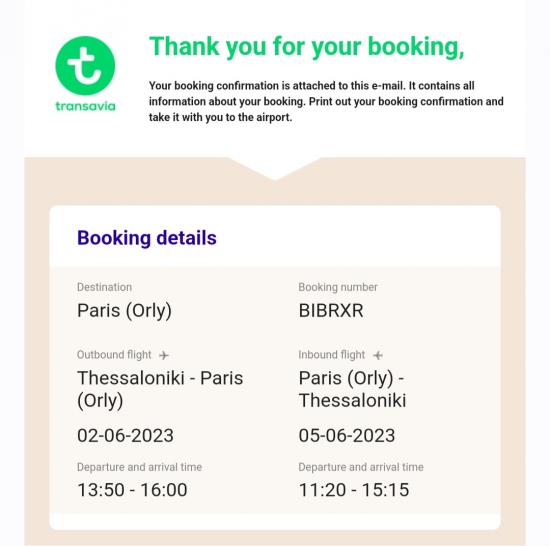
Task: Select destination value Paris (Orly)
Action: click(124, 311)
